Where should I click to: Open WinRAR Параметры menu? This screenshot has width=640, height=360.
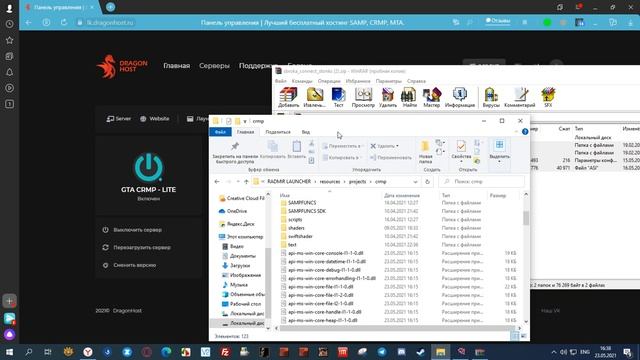click(x=388, y=81)
